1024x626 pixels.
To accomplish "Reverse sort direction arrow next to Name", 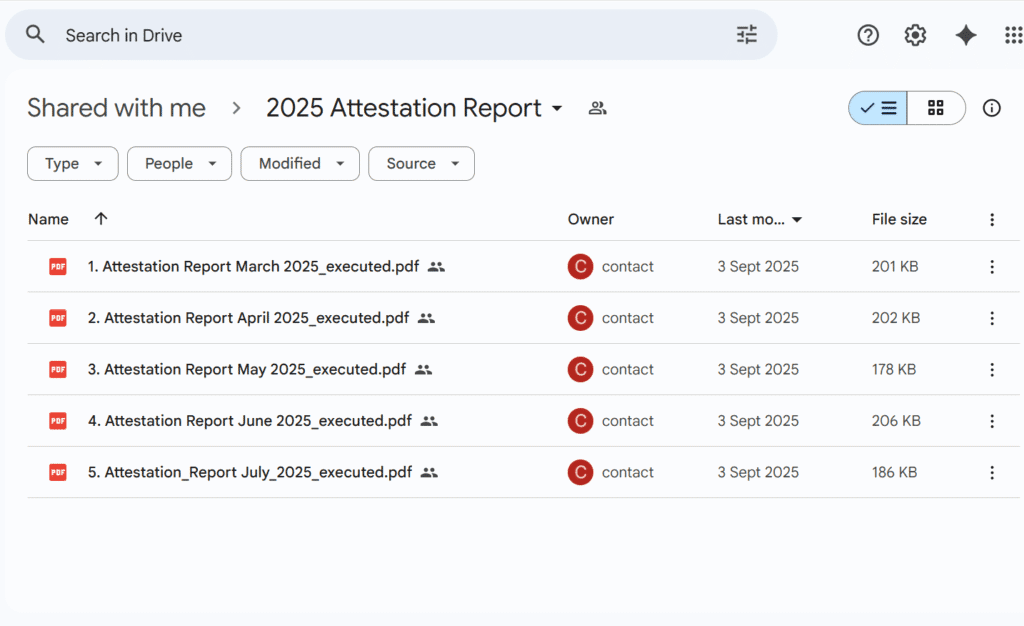I will point(100,219).
